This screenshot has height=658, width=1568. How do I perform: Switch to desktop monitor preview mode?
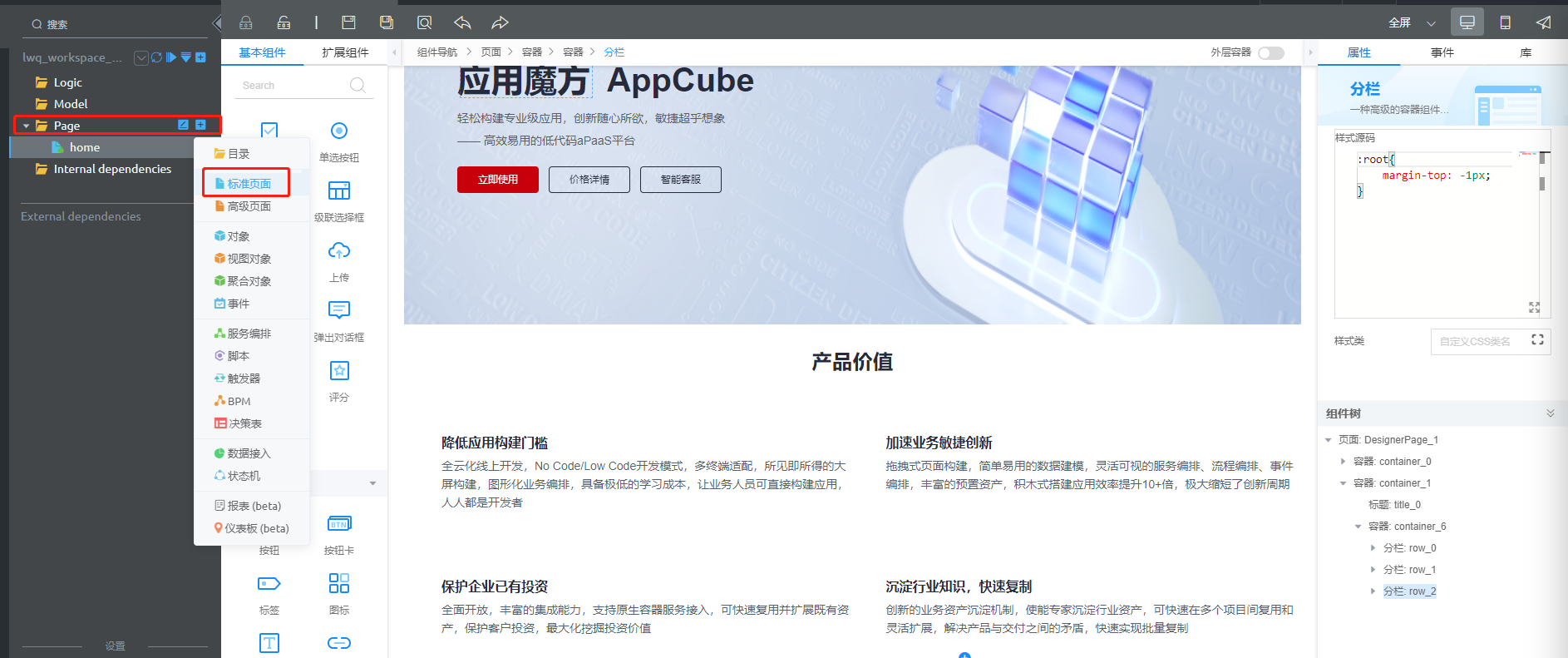1467,22
